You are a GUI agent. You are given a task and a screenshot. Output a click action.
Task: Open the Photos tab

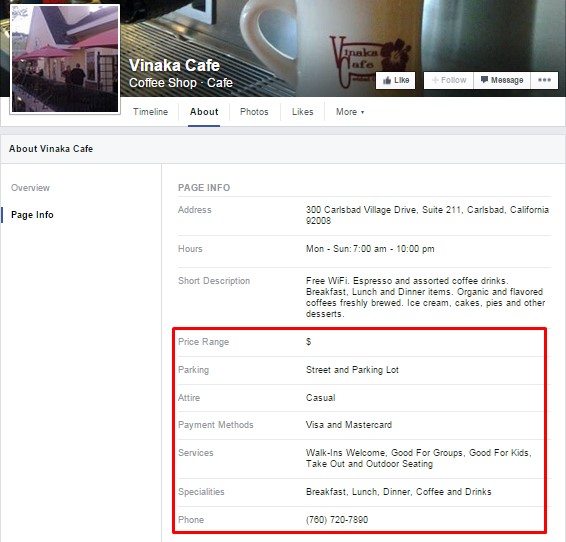[254, 112]
